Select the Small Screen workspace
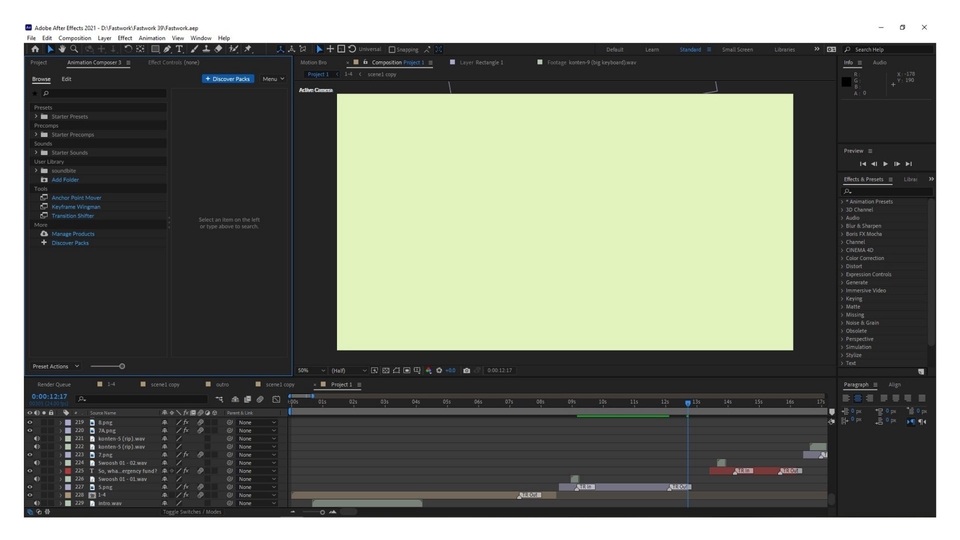The width and height of the screenshot is (960, 540). click(x=737, y=50)
